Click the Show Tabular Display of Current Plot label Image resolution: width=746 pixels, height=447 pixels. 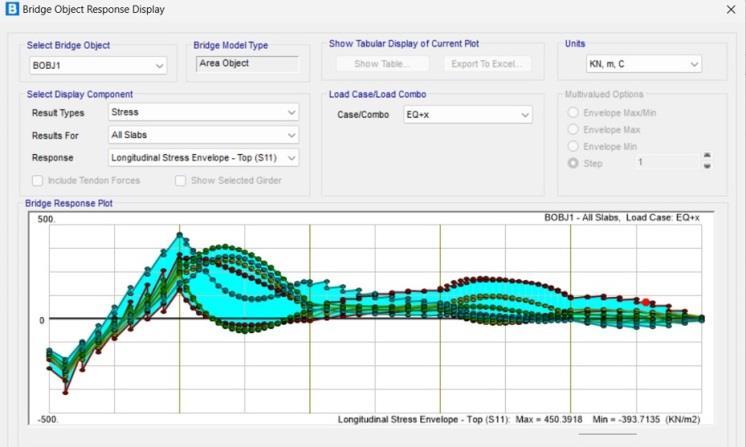(x=404, y=44)
